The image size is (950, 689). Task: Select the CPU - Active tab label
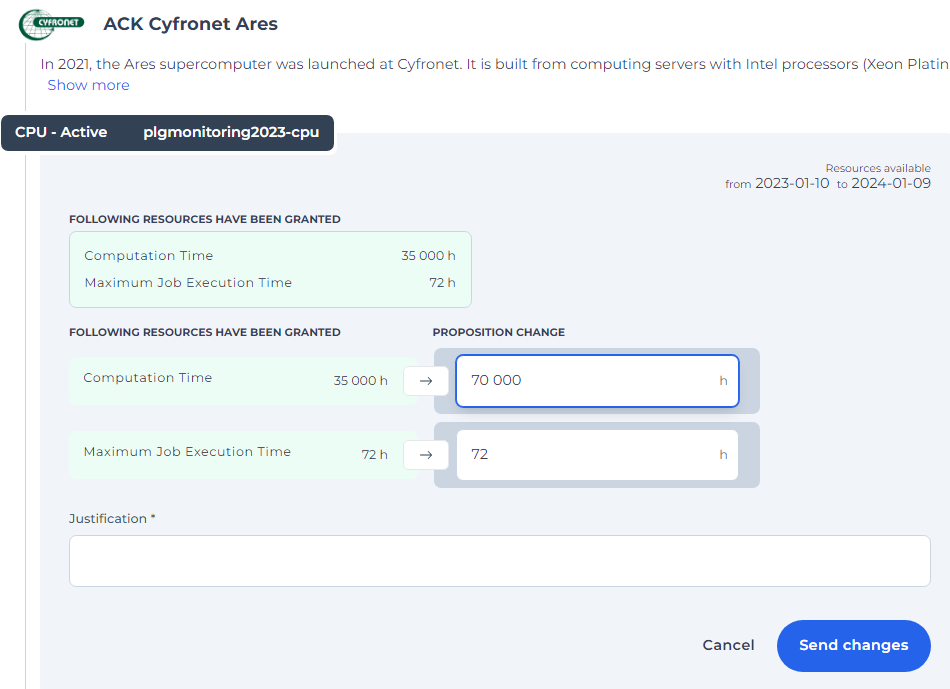[x=61, y=132]
